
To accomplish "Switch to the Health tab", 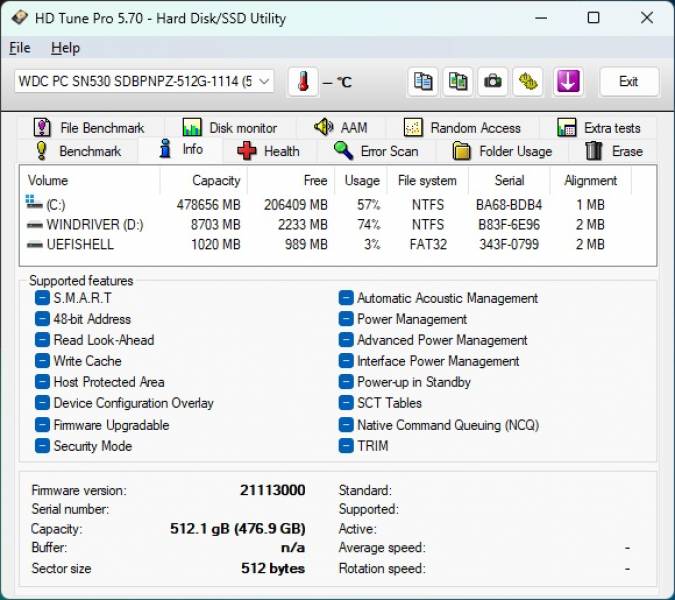I will point(269,151).
